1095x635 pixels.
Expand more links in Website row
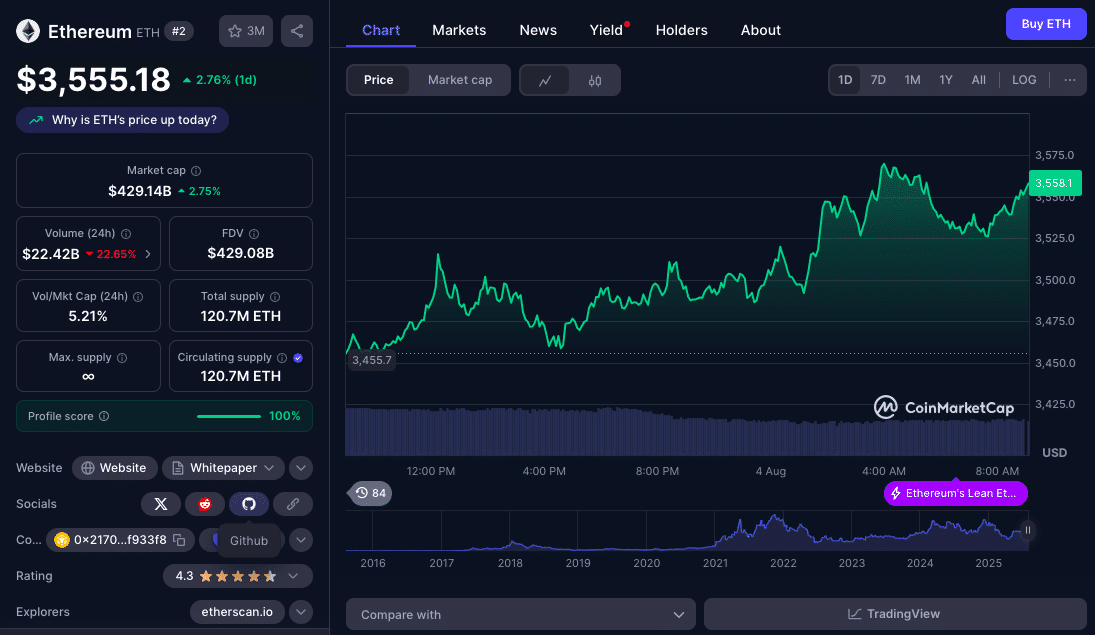point(301,468)
